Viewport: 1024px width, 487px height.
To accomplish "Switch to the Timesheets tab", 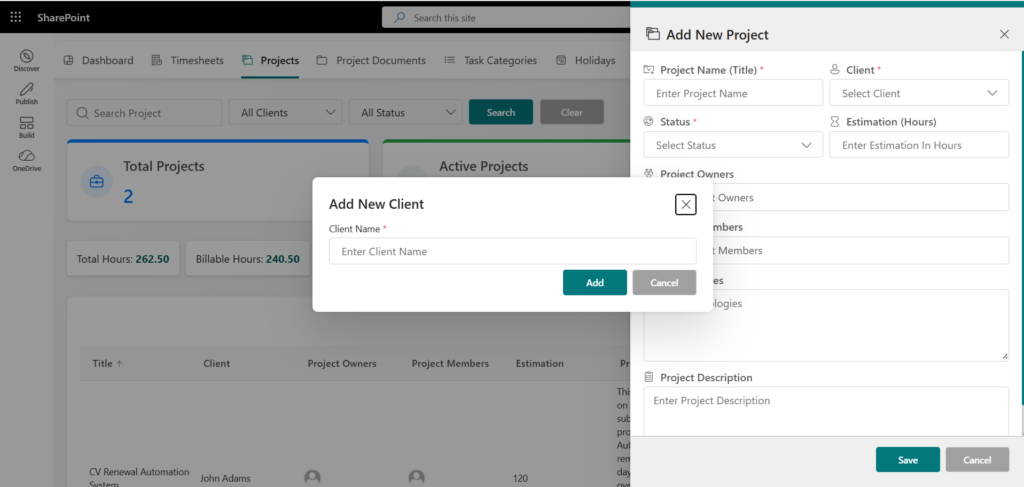I will pyautogui.click(x=187, y=60).
